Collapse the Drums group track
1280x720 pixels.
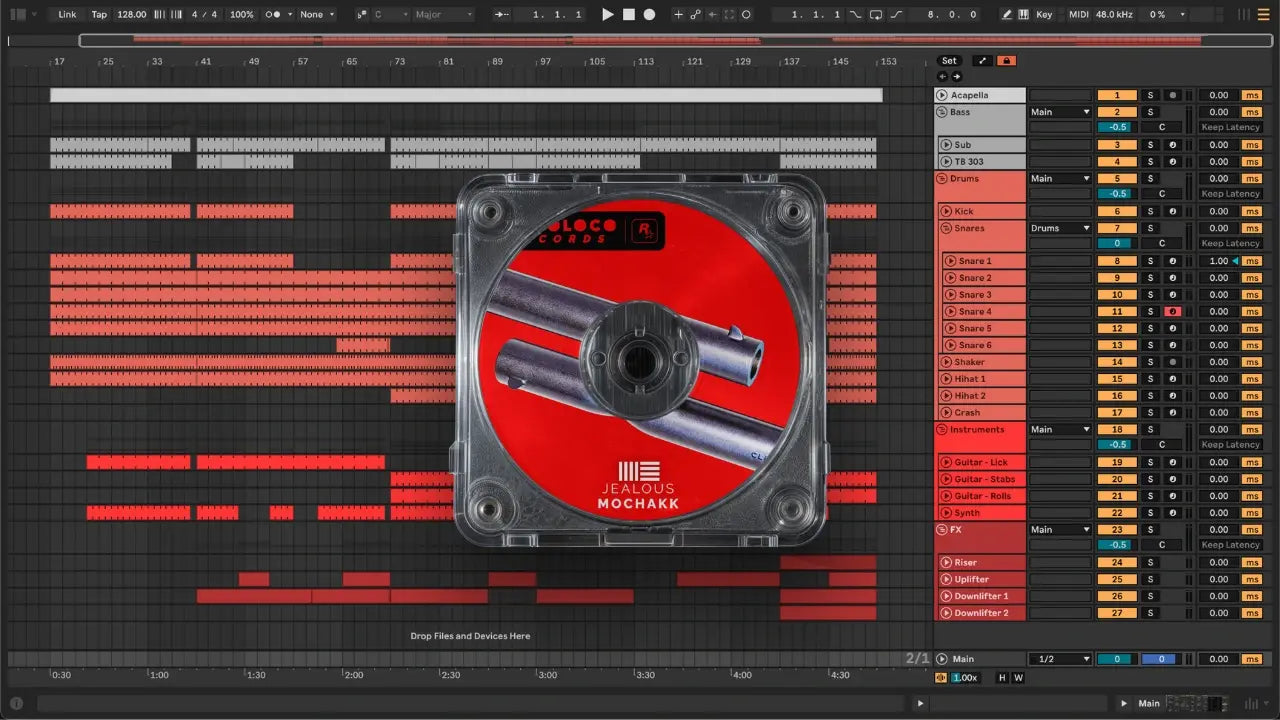pos(941,179)
